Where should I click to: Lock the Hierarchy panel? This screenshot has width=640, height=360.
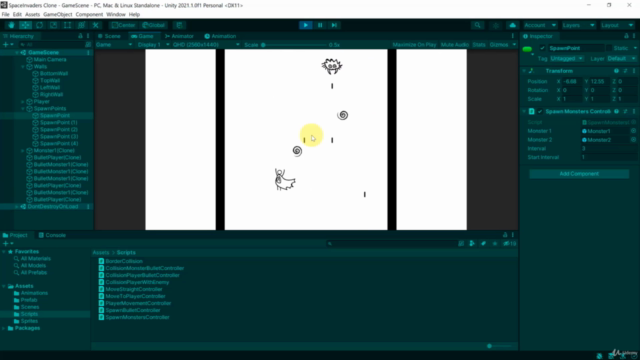pos(80,36)
